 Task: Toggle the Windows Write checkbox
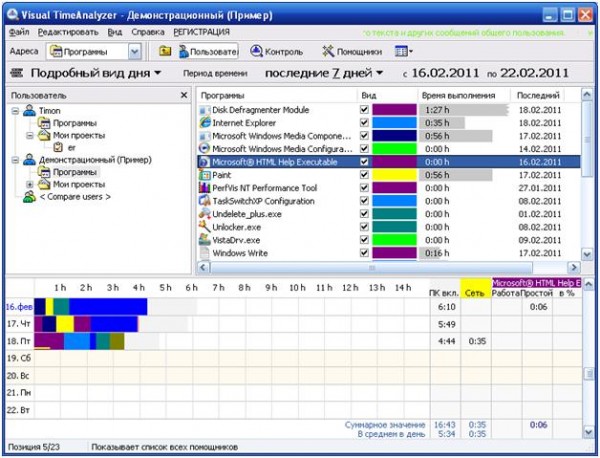[364, 253]
